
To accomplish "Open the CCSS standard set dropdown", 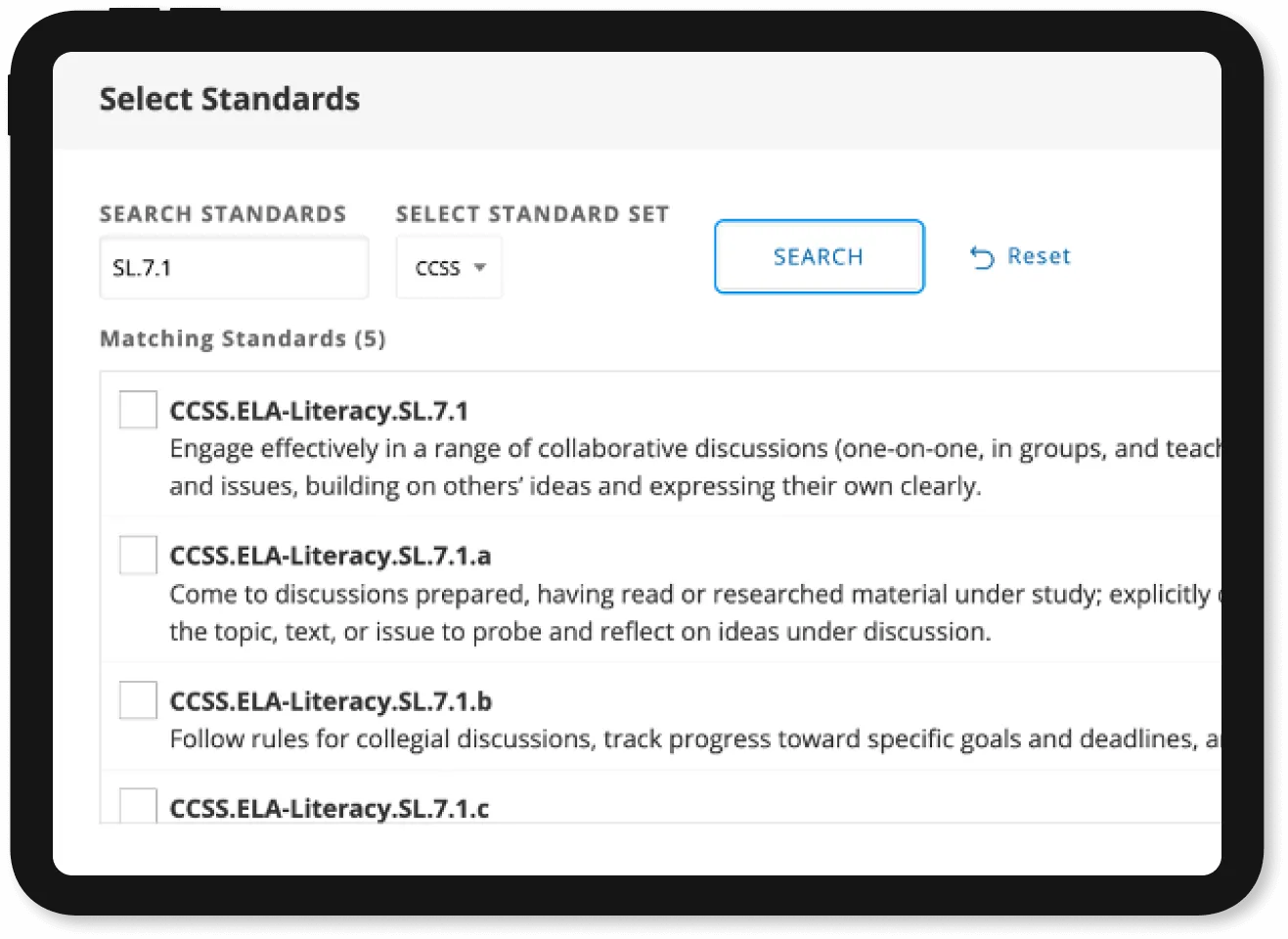I will tap(449, 267).
